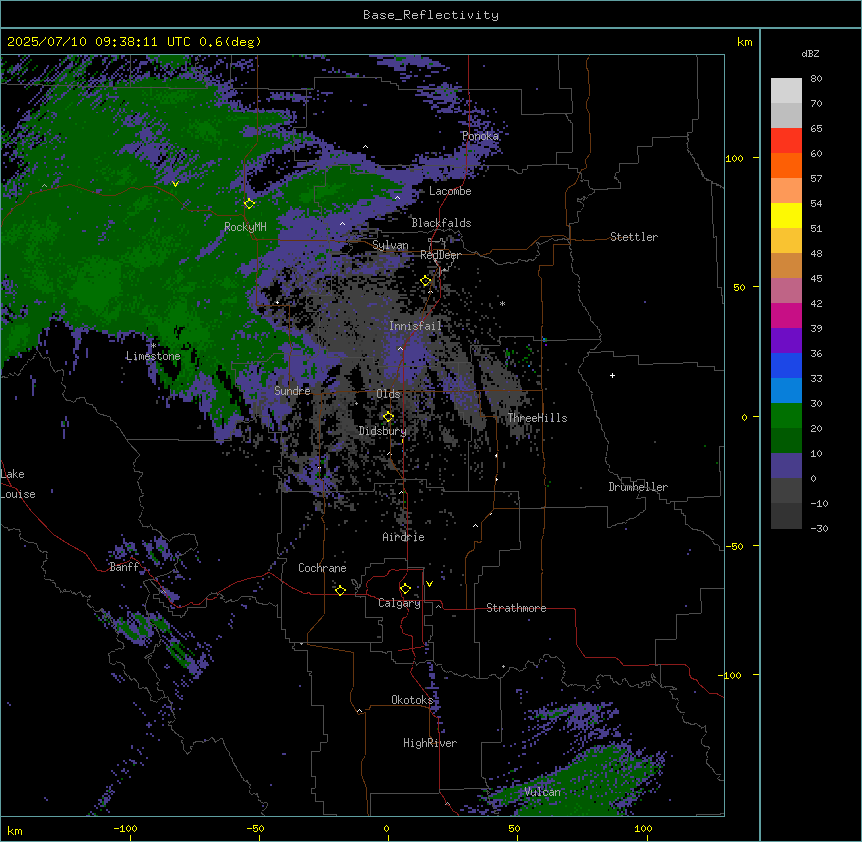Choose the slate purple 0-10 dBZ swatch
The width and height of the screenshot is (862, 842).
point(786,466)
